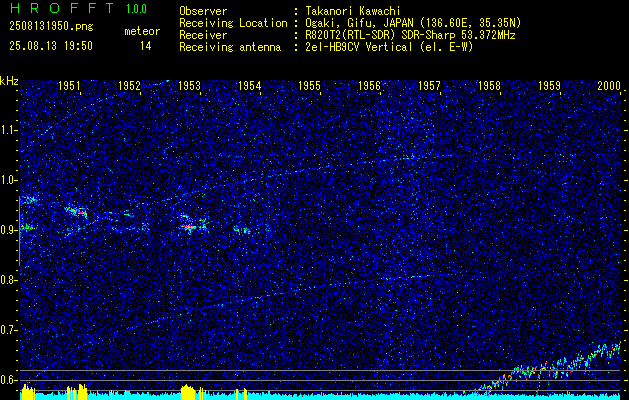Click time marker 1954
Screen dimensions: 629x400
250,85
